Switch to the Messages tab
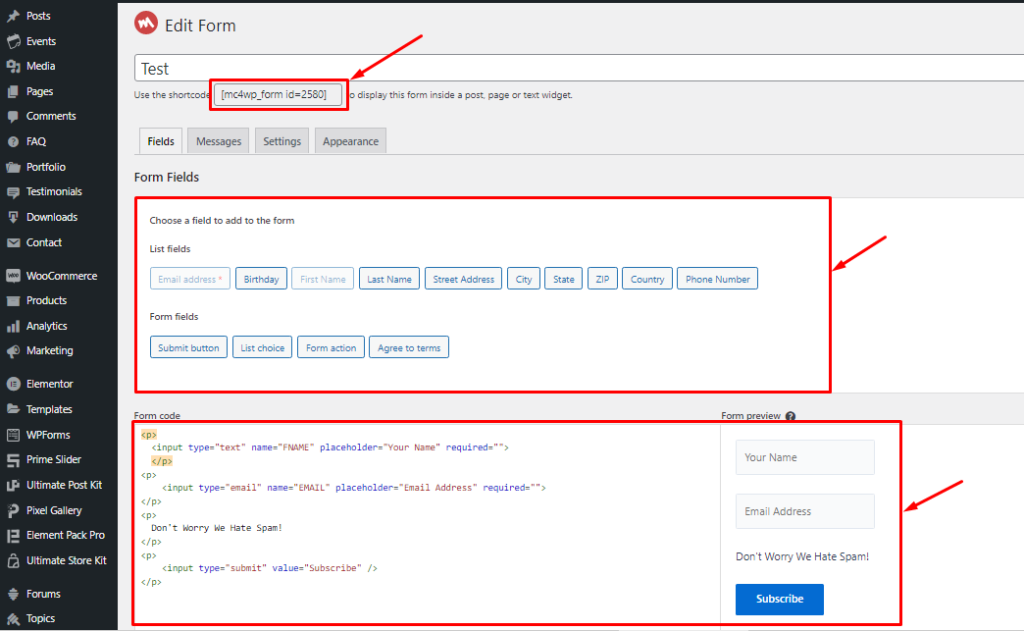Screen dimensions: 1024x631 218,141
